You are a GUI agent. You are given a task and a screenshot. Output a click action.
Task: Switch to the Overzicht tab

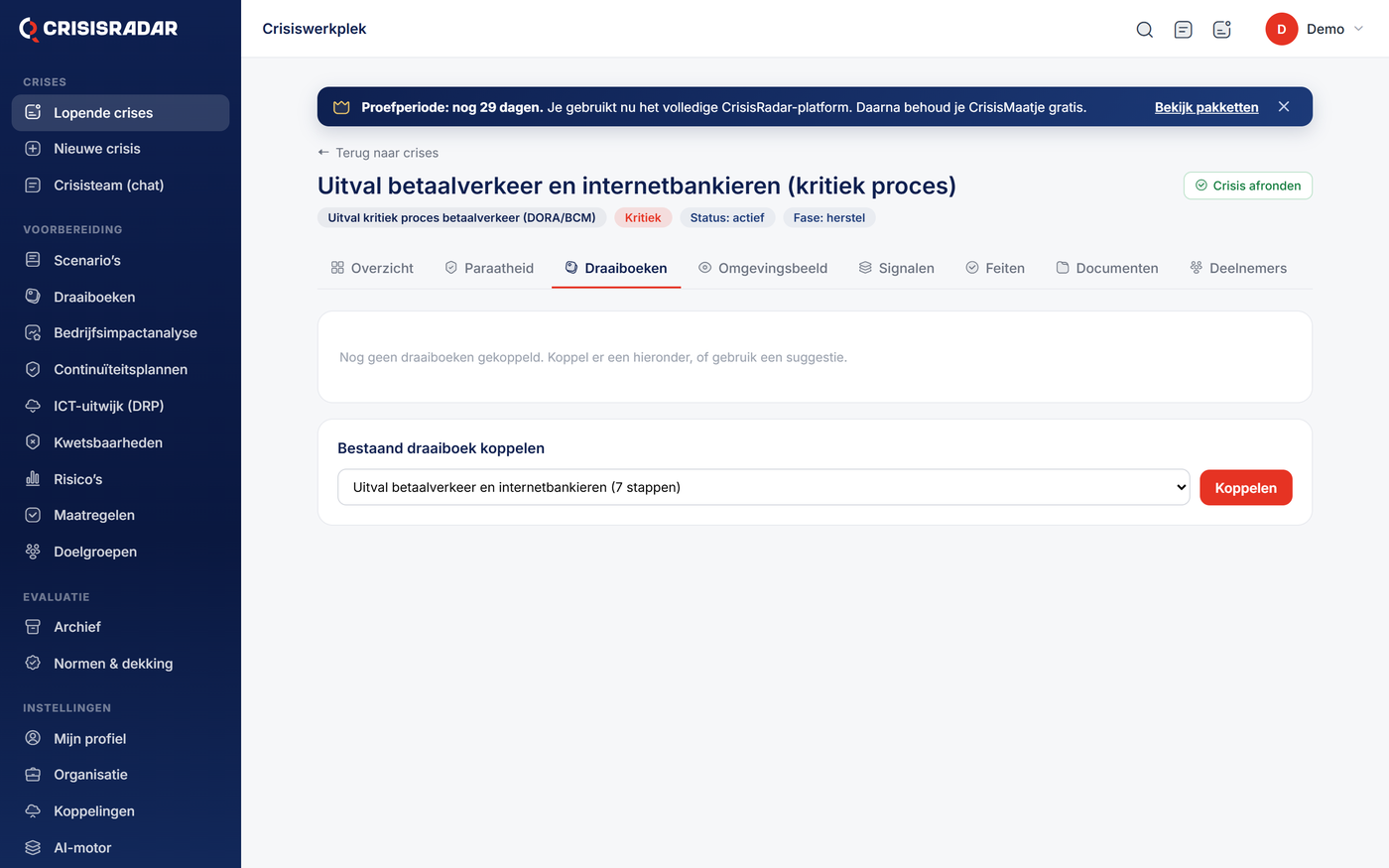tap(372, 268)
